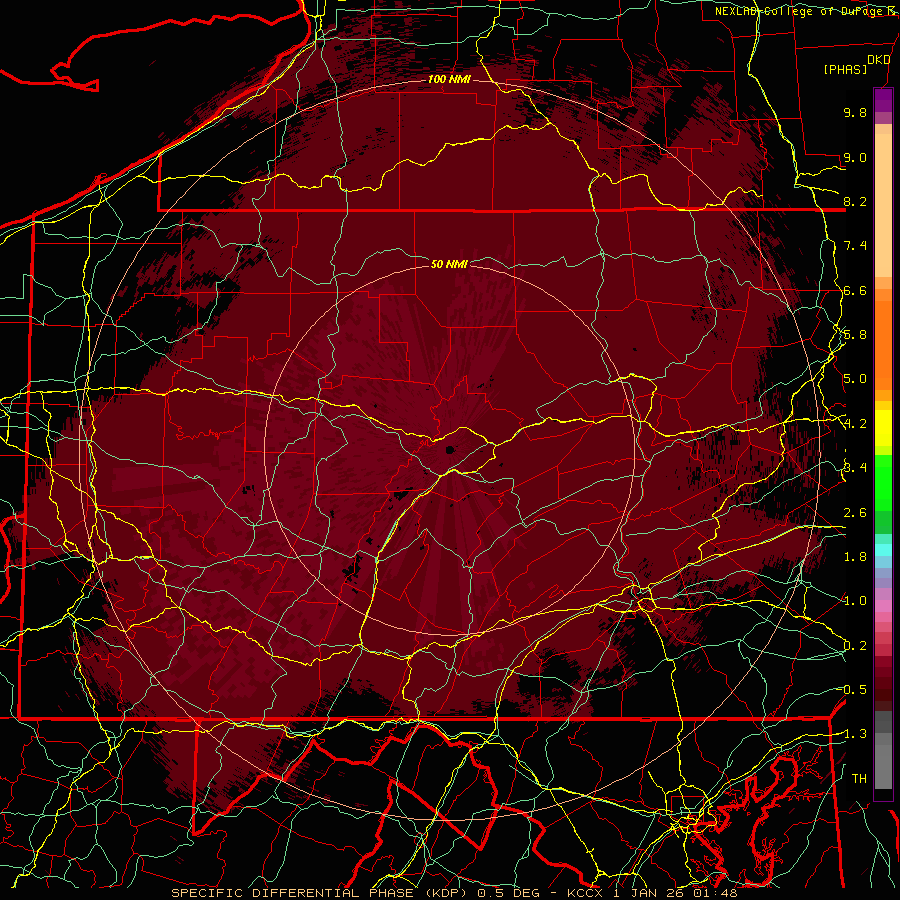Click the 50 NMI range ring label
This screenshot has width=900, height=900.
(x=449, y=264)
